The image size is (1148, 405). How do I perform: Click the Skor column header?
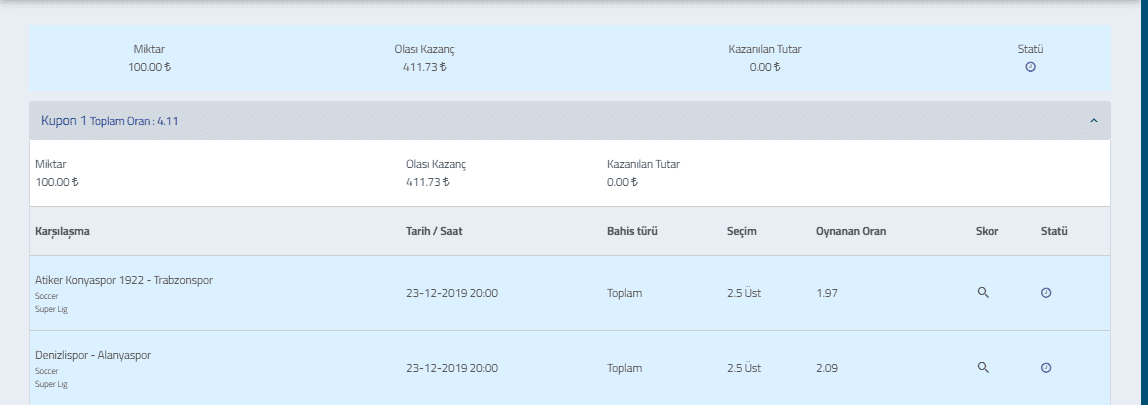[987, 231]
